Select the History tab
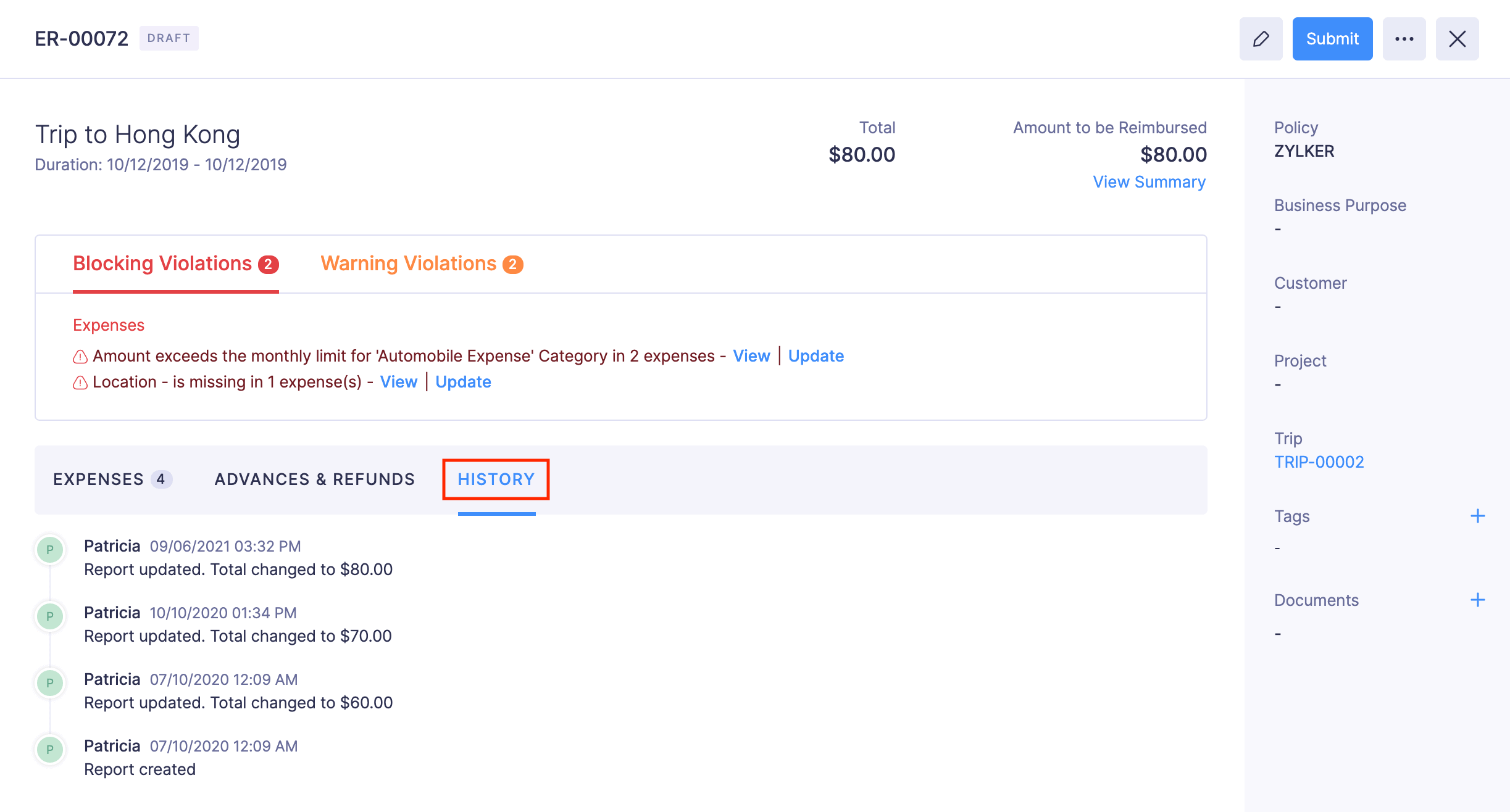Viewport: 1510px width, 812px height. pos(496,479)
